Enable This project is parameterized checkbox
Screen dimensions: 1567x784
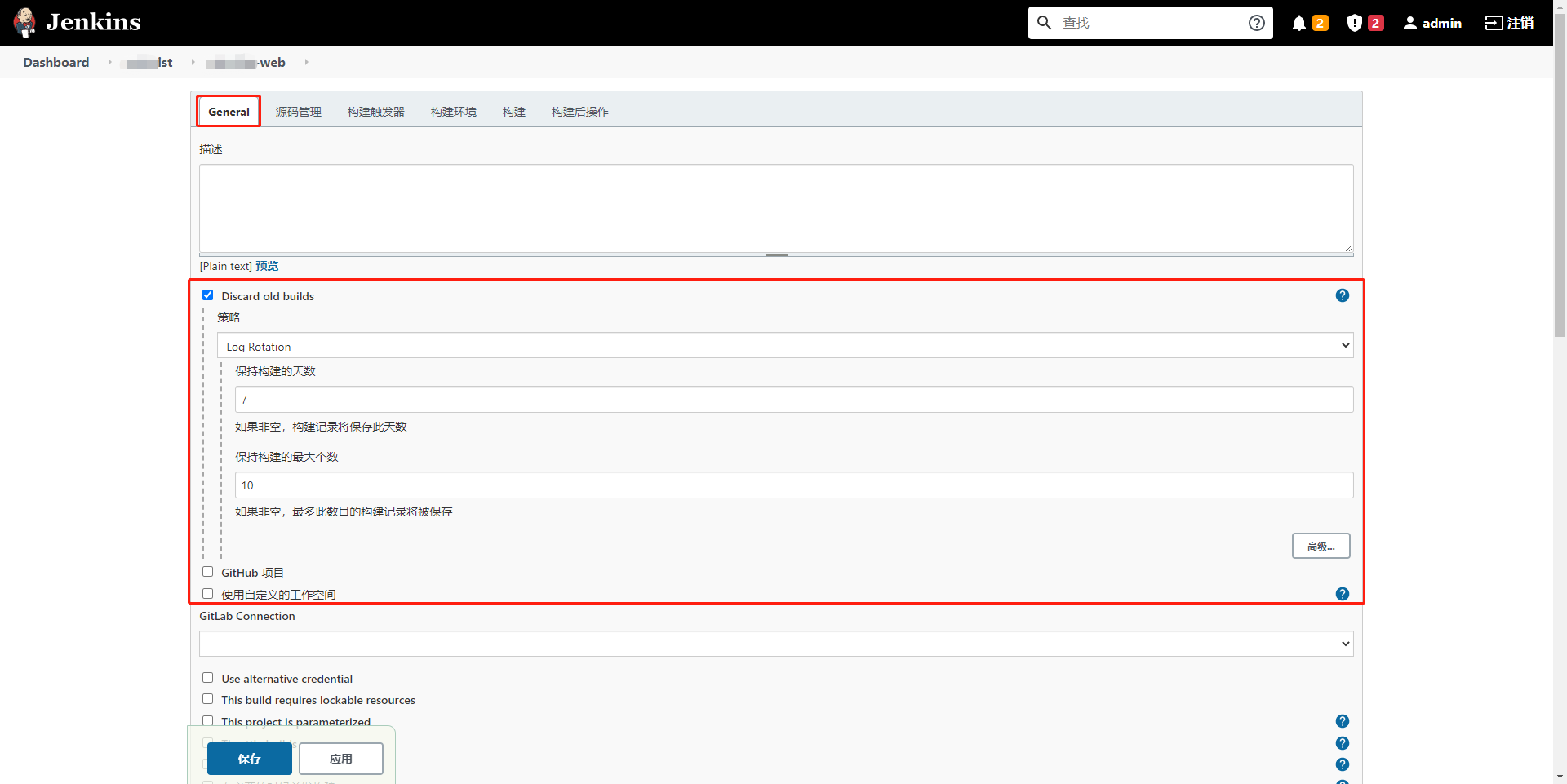click(x=207, y=721)
